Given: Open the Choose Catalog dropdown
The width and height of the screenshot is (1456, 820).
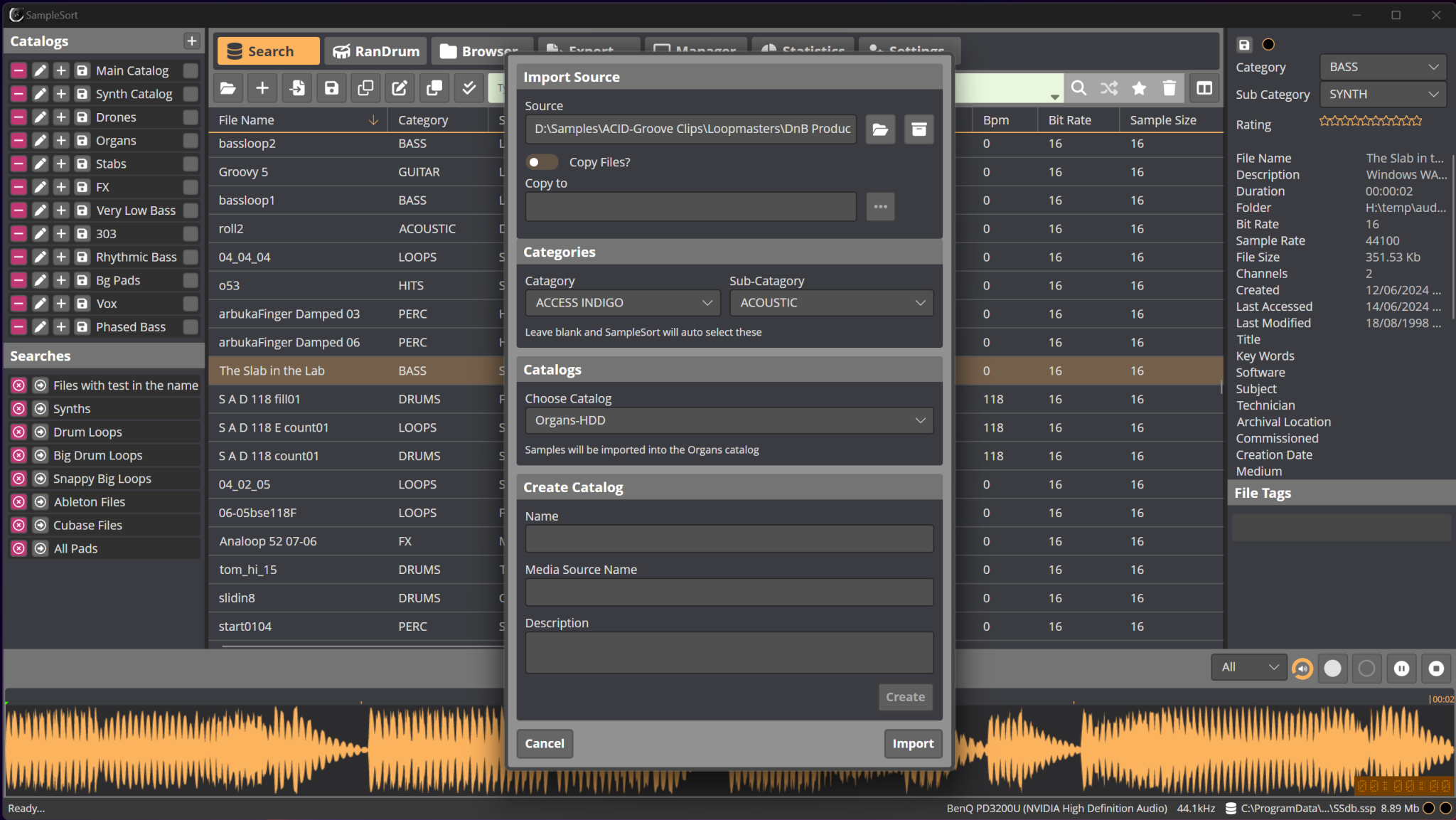Looking at the screenshot, I should coord(728,420).
